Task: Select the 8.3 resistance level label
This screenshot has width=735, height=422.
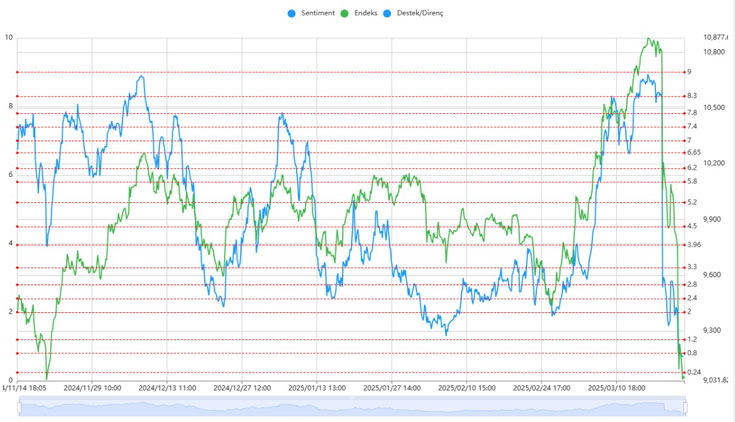Action: point(692,96)
